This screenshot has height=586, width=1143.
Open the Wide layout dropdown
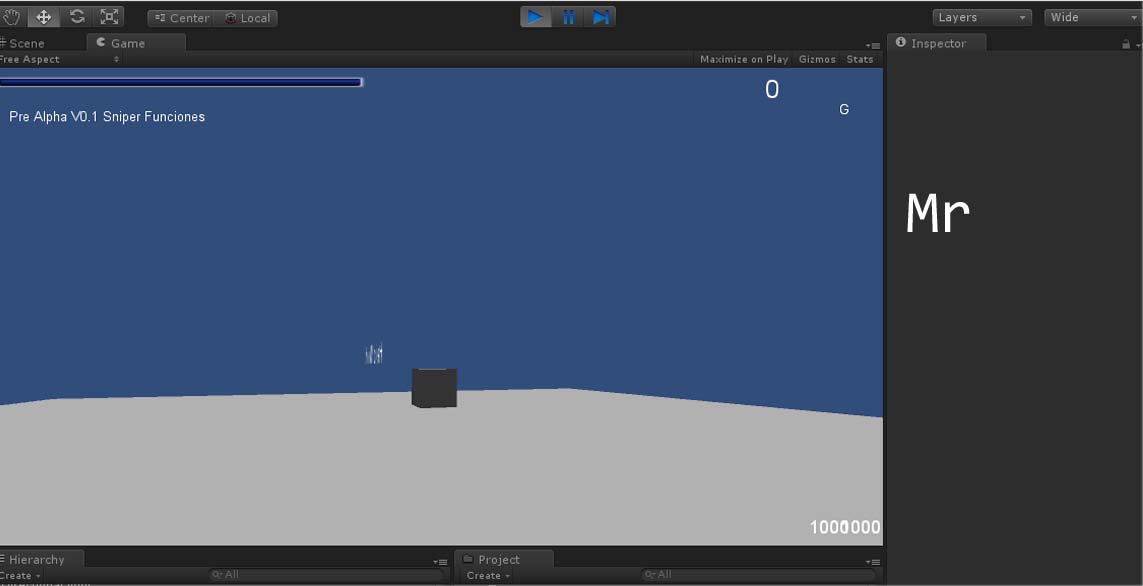(x=1090, y=17)
